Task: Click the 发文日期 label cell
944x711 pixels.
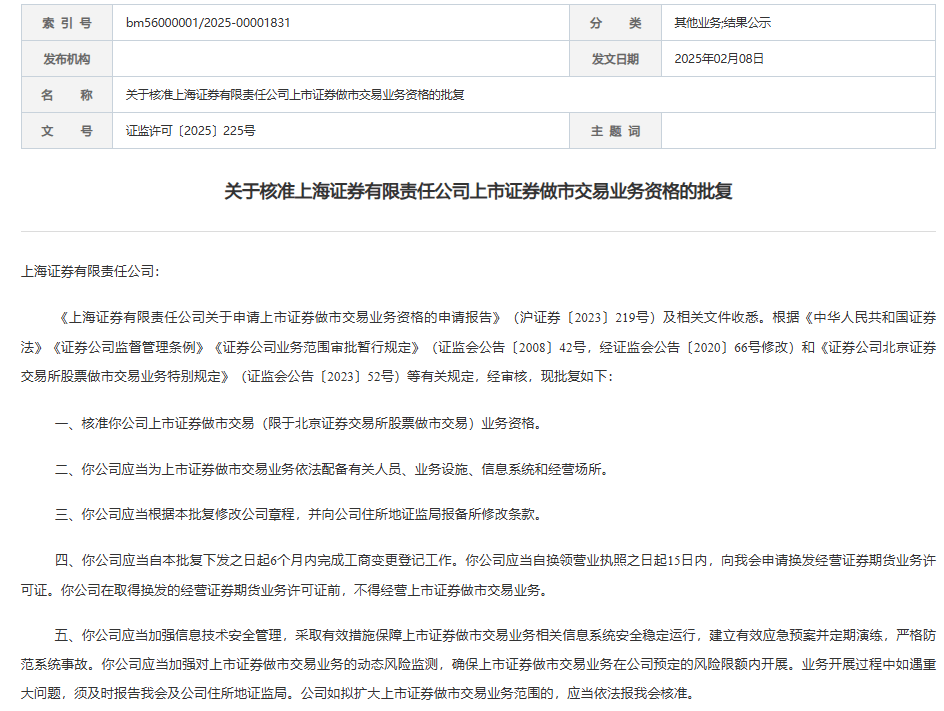Action: tap(615, 59)
